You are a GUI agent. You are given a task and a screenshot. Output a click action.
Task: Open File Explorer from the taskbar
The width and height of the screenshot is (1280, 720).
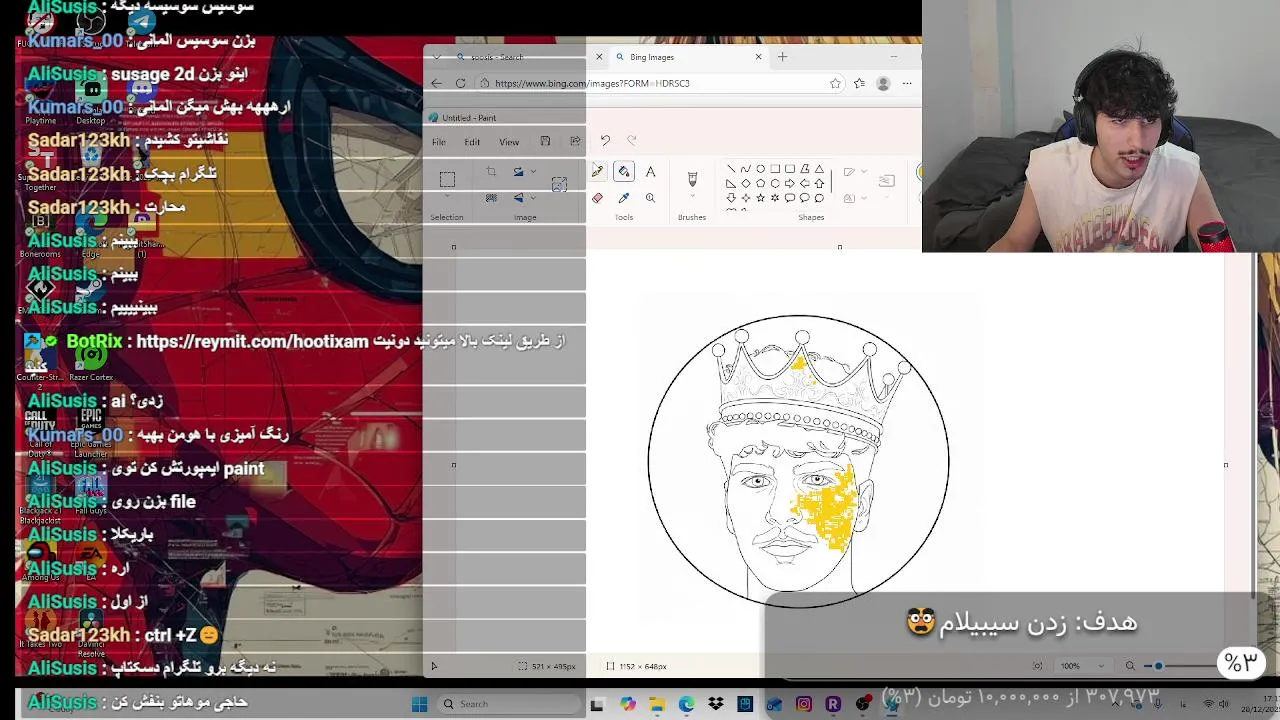coord(657,704)
